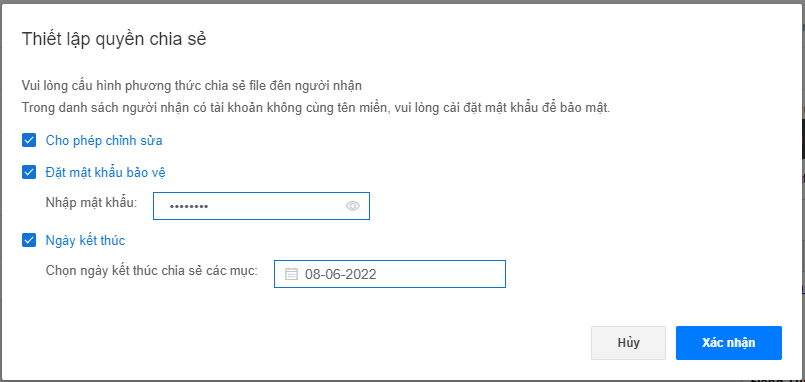Click the Vui lòng cấu hình instruction line
The height and width of the screenshot is (382, 805).
coord(191,86)
